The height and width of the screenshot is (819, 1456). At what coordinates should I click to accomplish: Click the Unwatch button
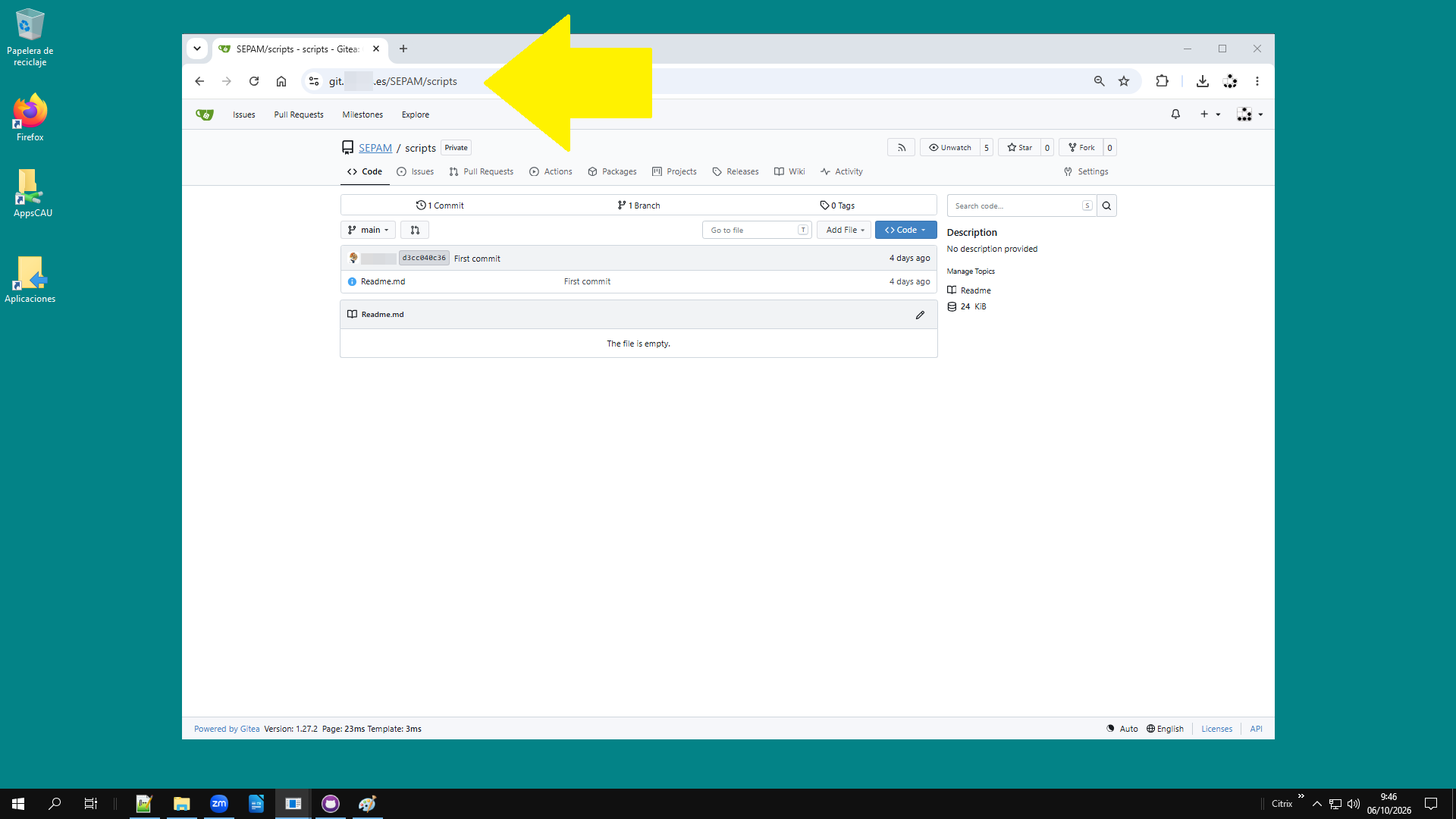pos(950,148)
